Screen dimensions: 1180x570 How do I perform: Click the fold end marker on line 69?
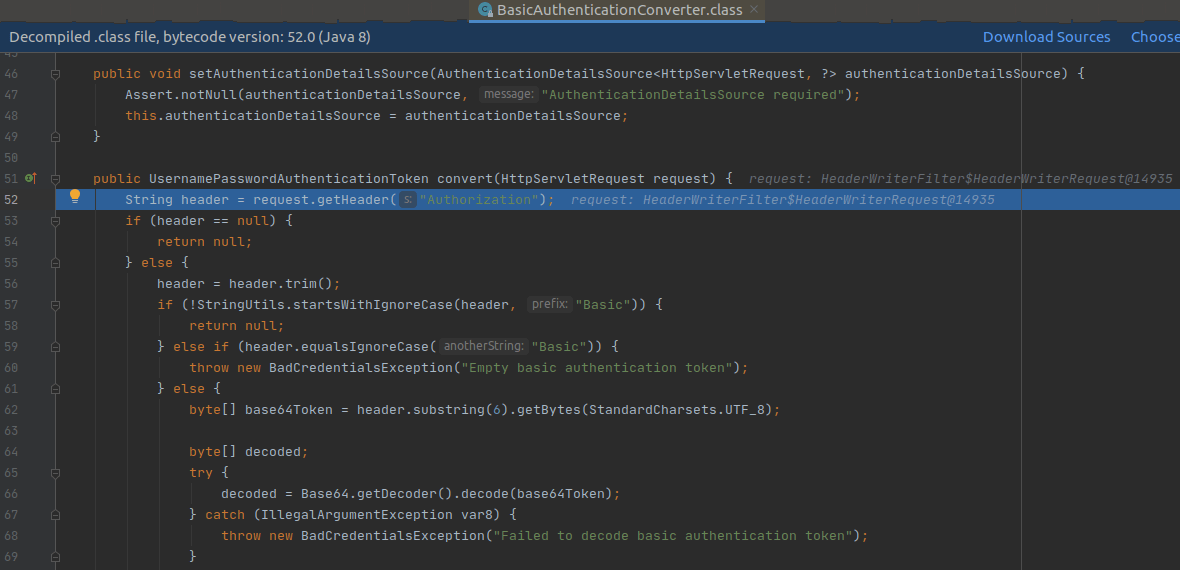[55, 557]
